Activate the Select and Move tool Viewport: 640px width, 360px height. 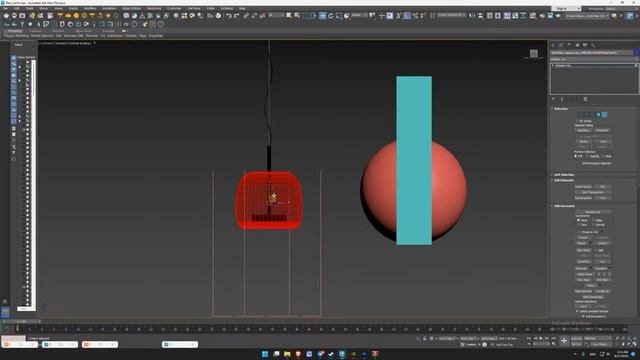tap(322, 16)
